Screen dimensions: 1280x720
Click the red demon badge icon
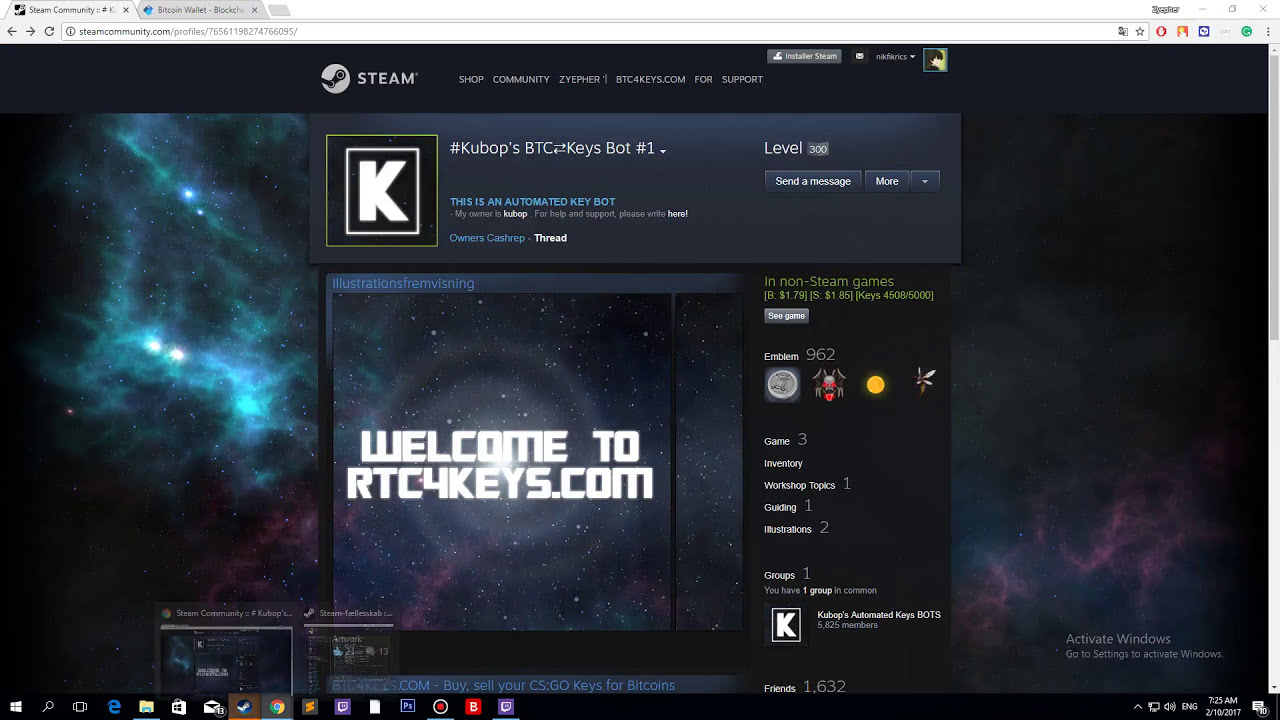pos(829,384)
